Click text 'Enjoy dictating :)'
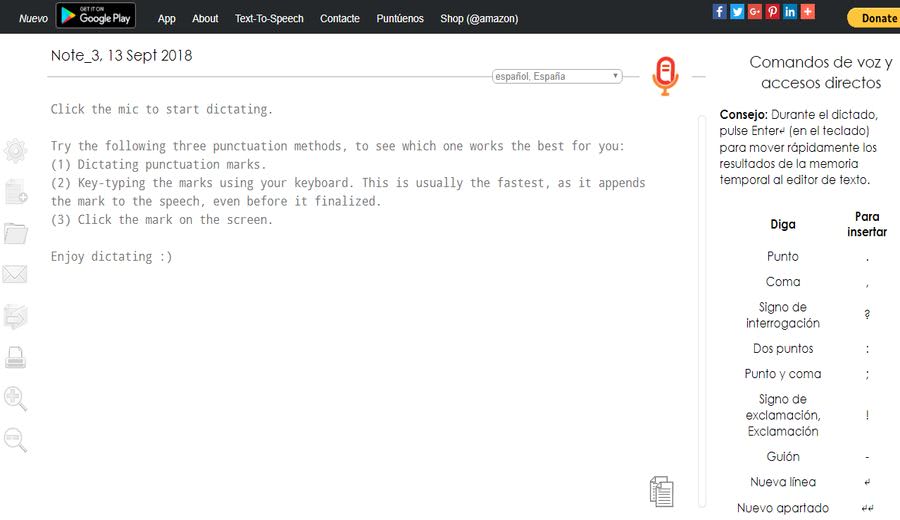900x520 pixels. (x=111, y=257)
